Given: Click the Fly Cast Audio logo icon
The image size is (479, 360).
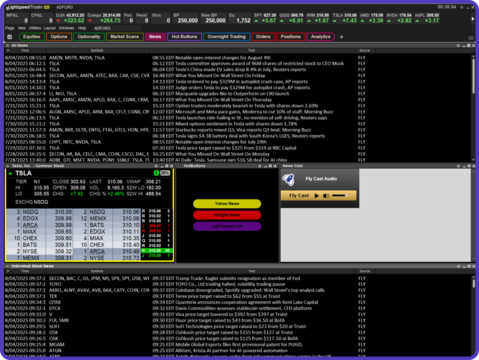Looking at the screenshot, I should point(288,179).
